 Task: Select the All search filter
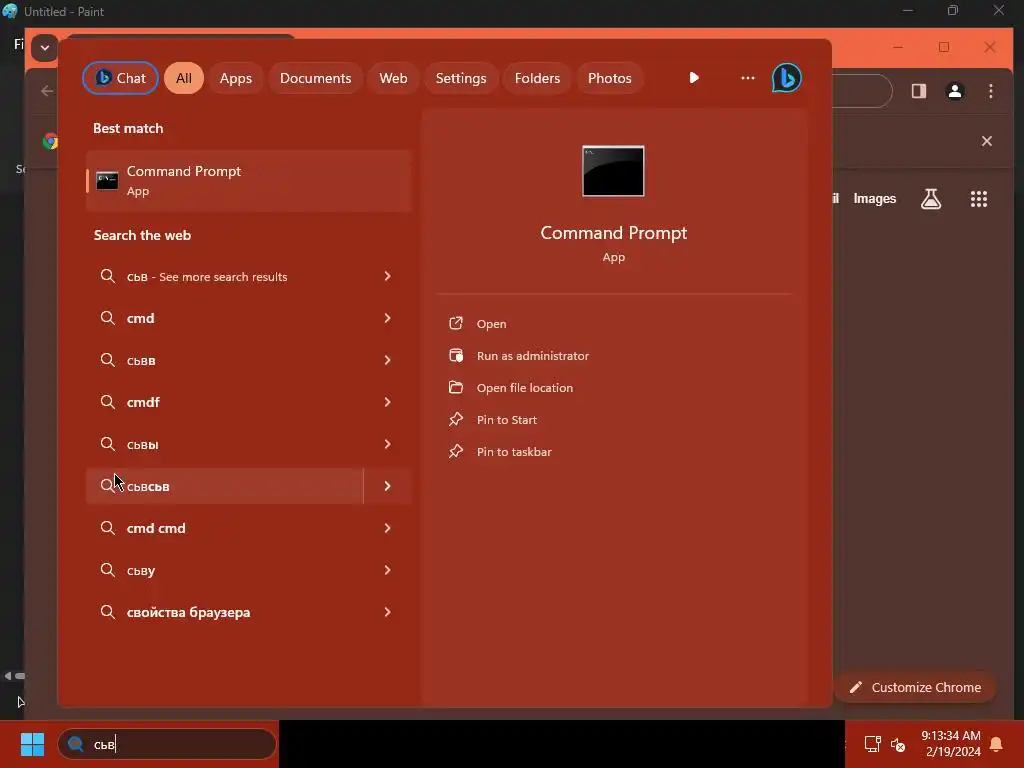click(x=184, y=78)
